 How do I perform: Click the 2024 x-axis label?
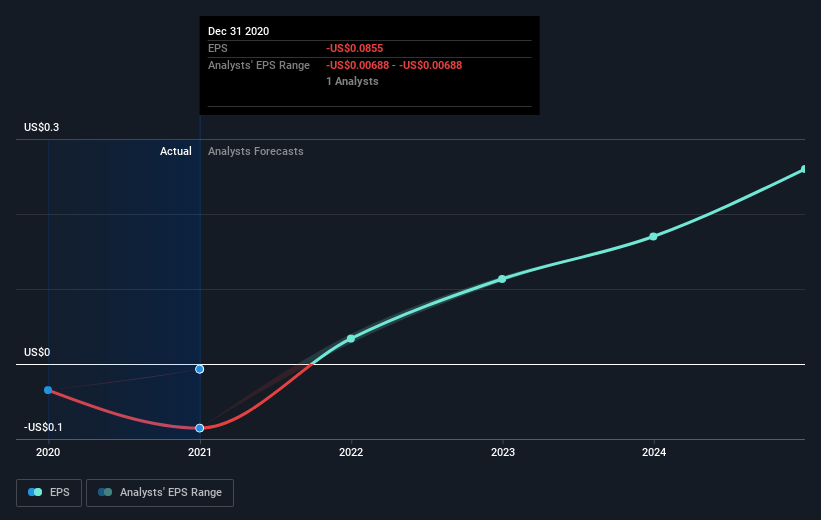654,452
